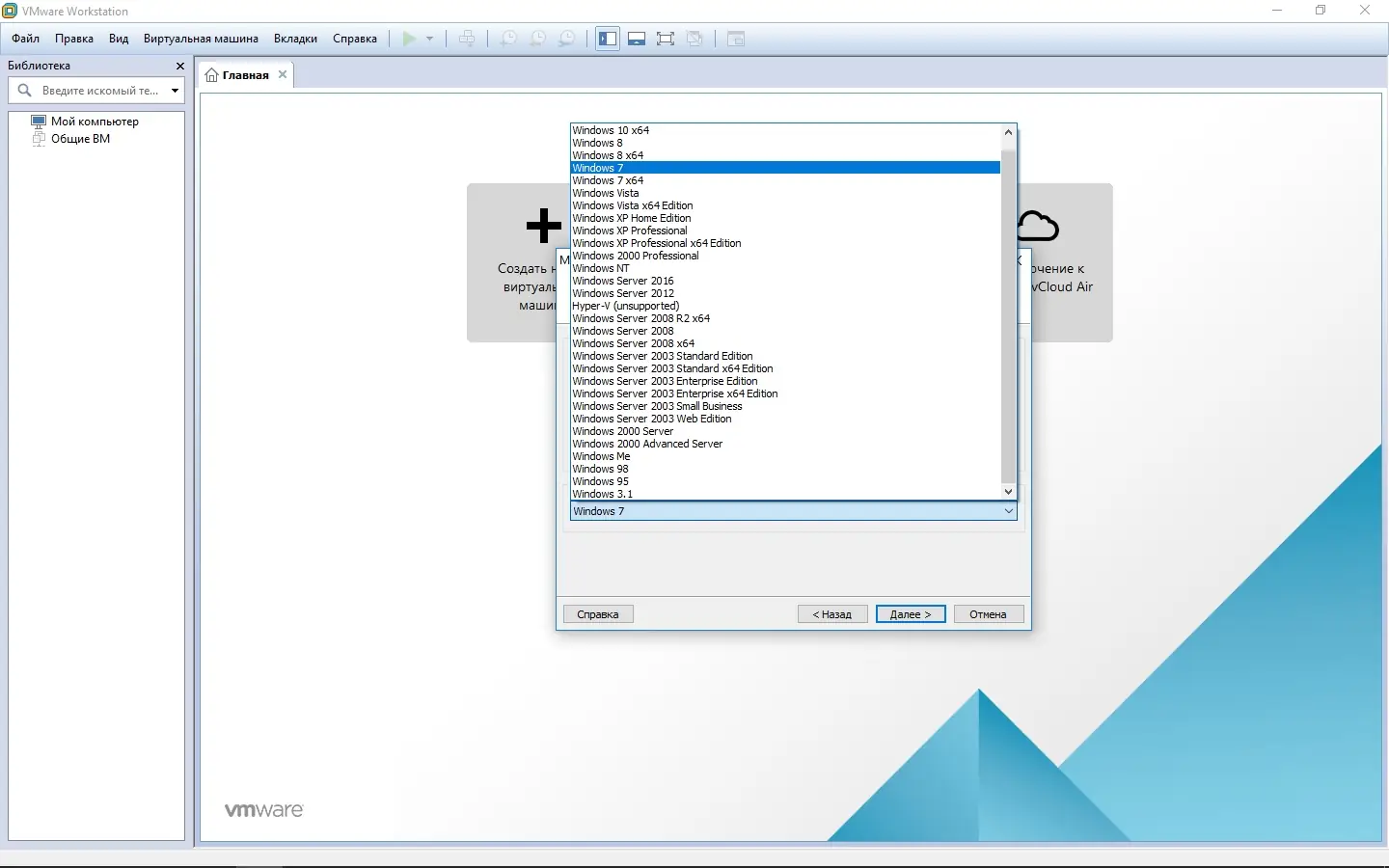Minimize the VMware Workstation window

[1277, 11]
